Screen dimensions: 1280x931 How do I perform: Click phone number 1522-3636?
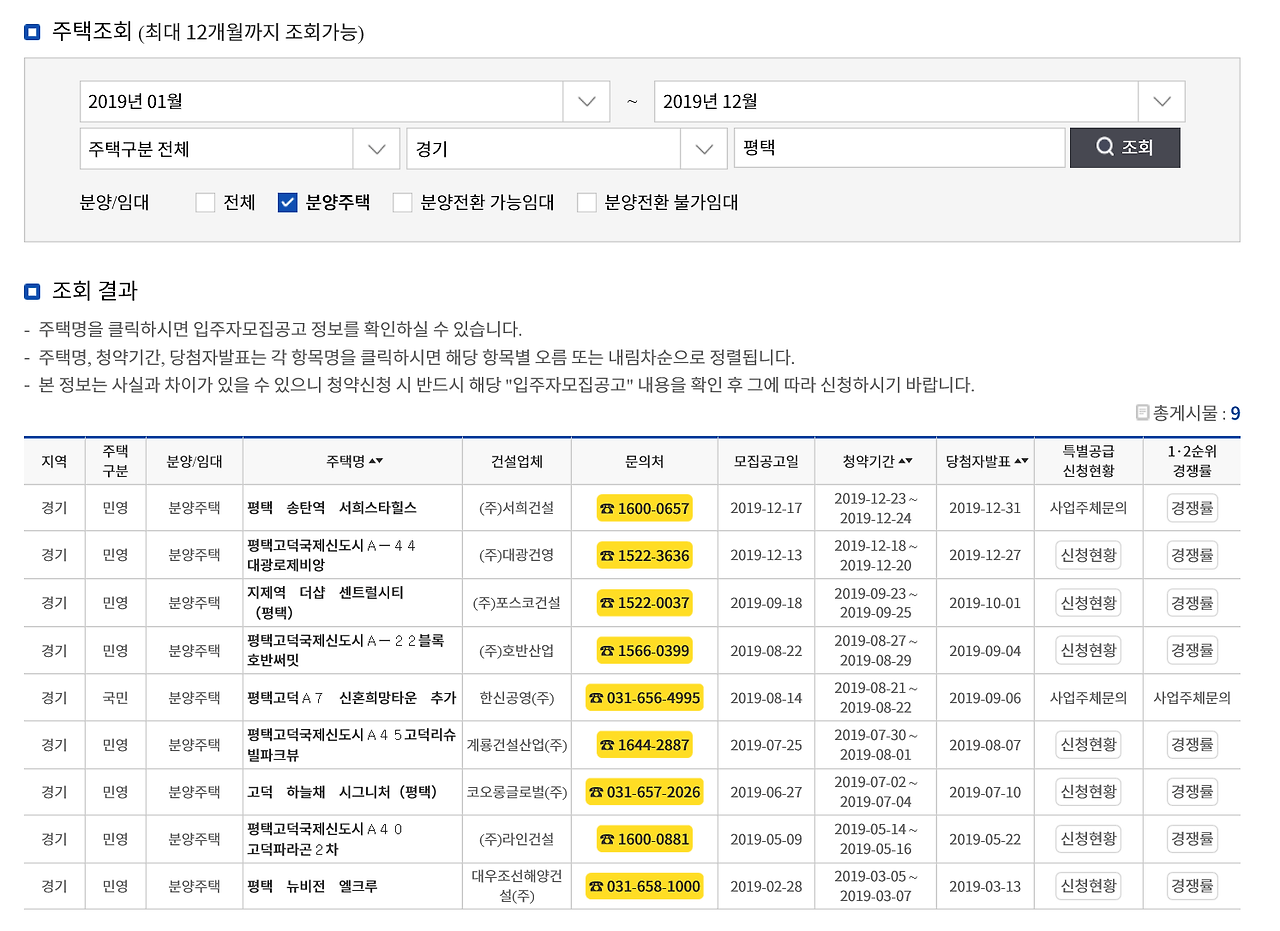644,555
